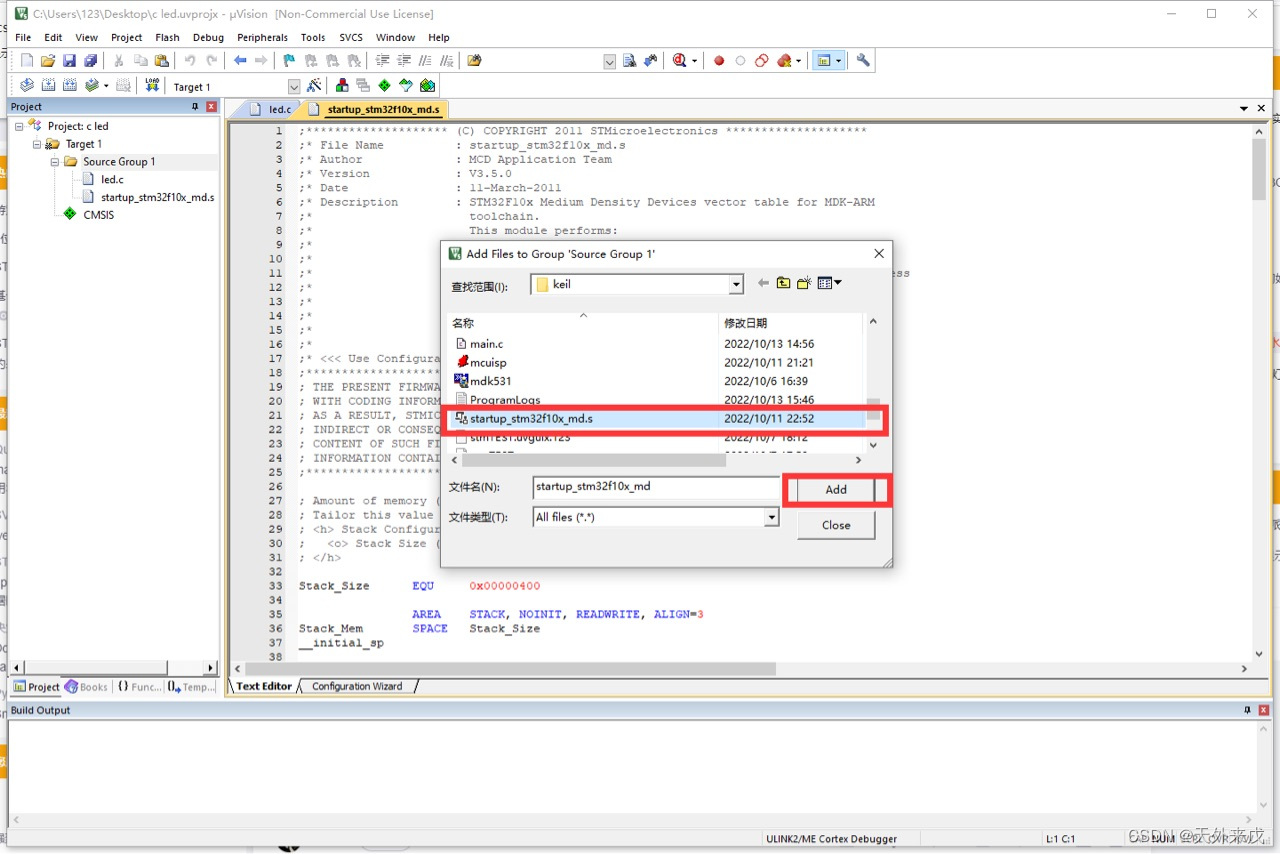
Task: Click the green Manage Run-Time Environment icon
Action: 384,86
